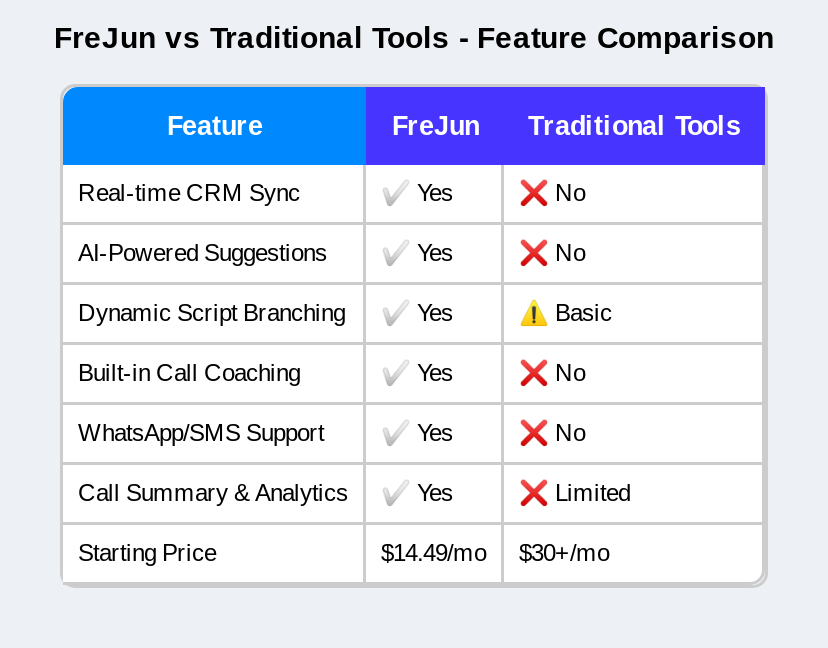Viewport: 828px width, 648px height.
Task: Click the red X icon for Built-in Call Coaching
Action: coord(534,373)
